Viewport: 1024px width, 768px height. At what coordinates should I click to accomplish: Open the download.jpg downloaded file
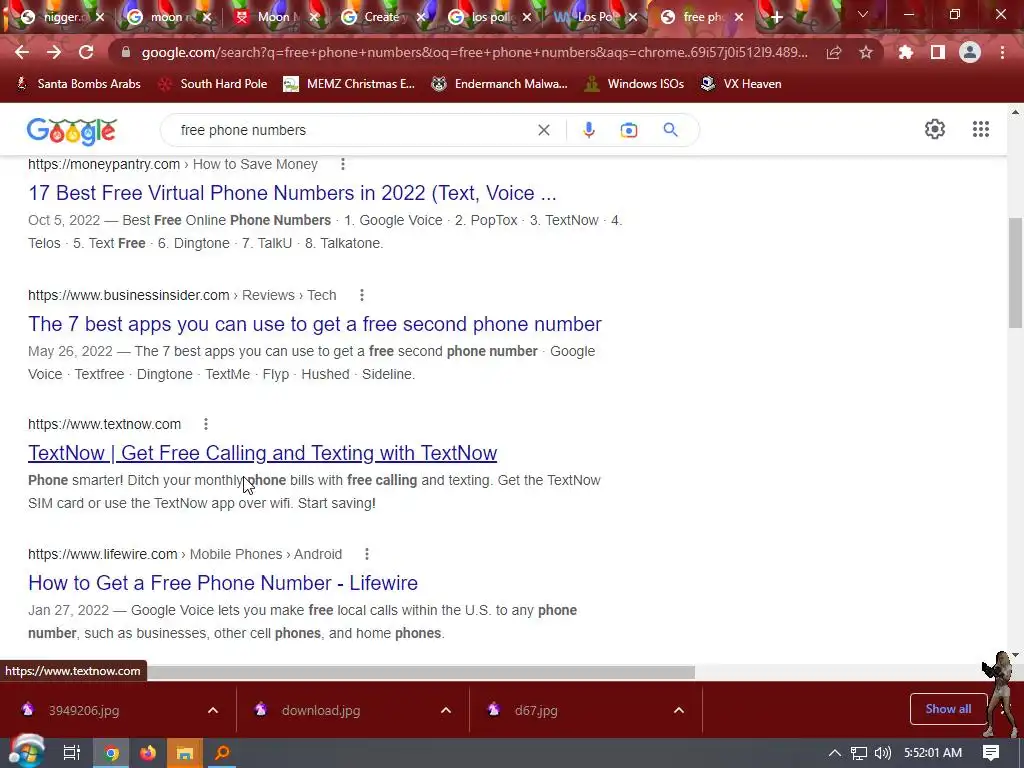(321, 711)
